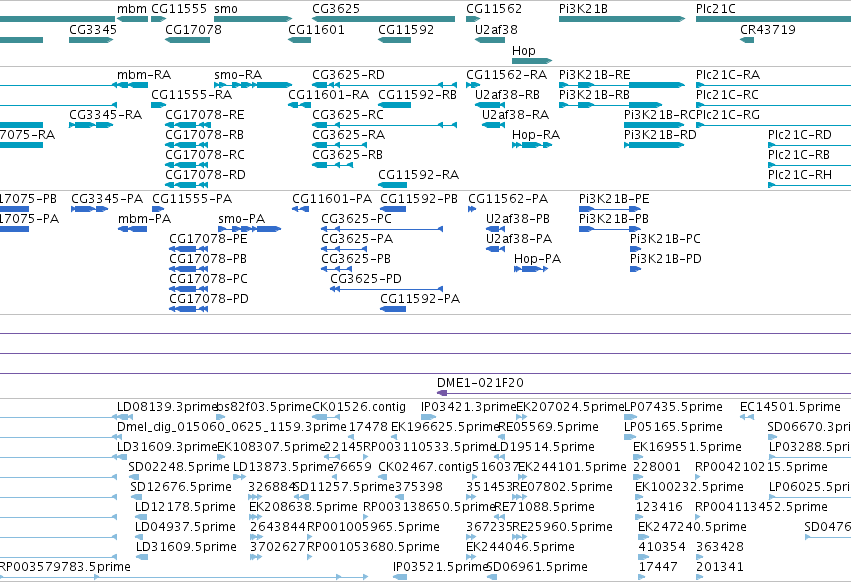The image size is (851, 582).
Task: Select the Pi3K21B-RE transcript
Action: [x=622, y=85]
